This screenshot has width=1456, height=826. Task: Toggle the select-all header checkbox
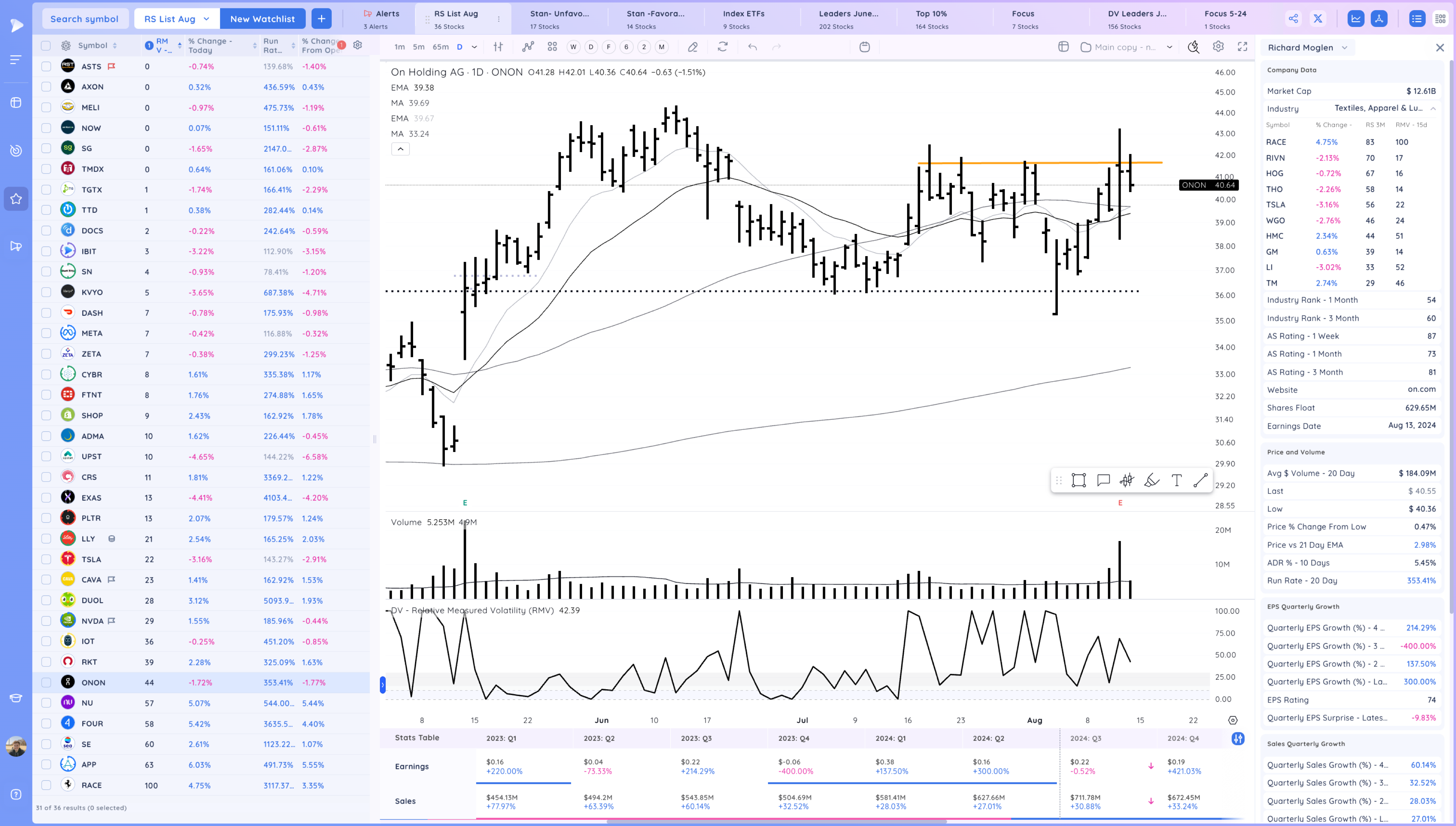coord(46,45)
